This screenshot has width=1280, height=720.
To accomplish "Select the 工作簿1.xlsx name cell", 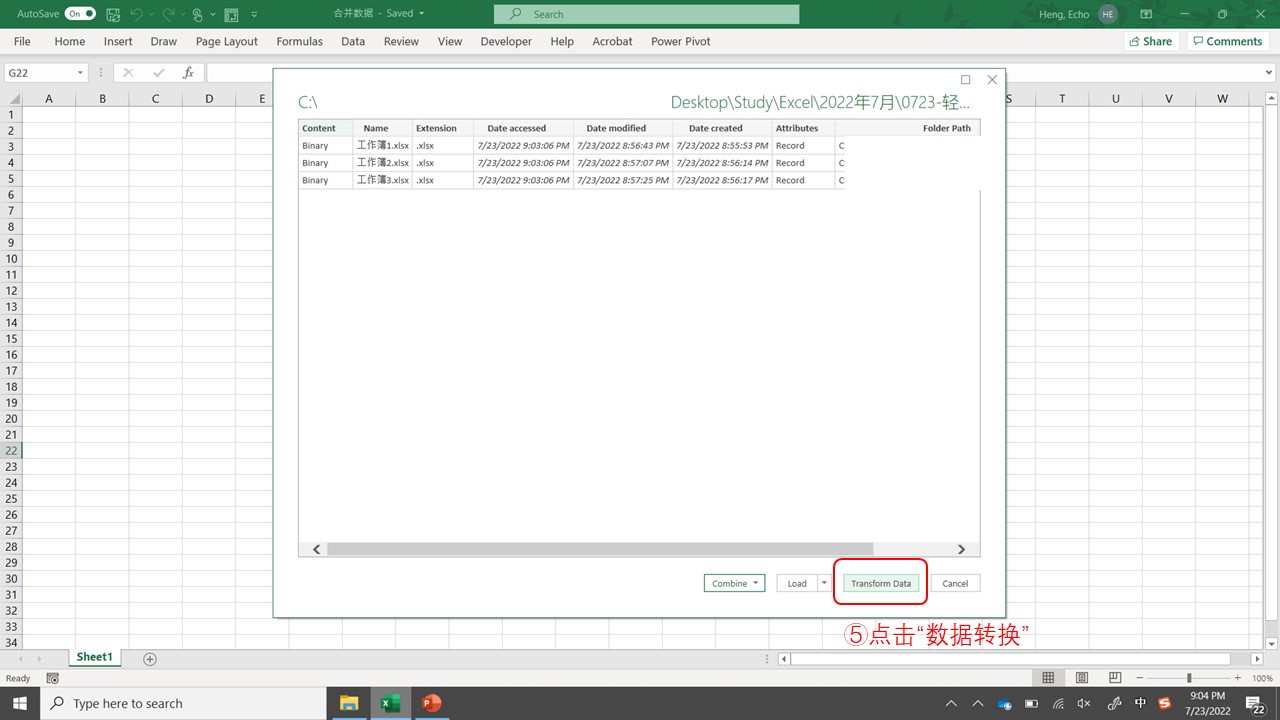I will (x=383, y=145).
